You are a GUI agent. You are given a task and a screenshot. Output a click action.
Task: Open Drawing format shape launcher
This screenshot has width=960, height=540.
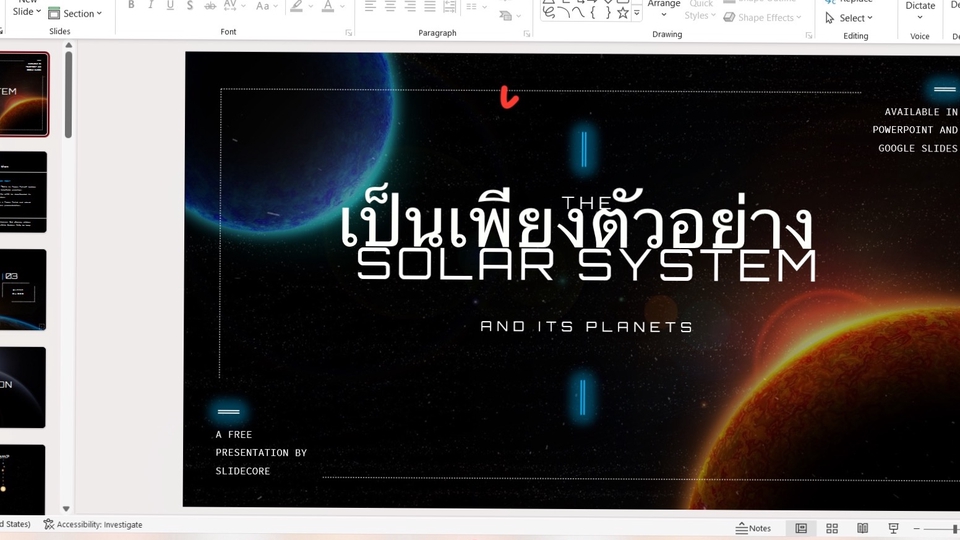[809, 36]
